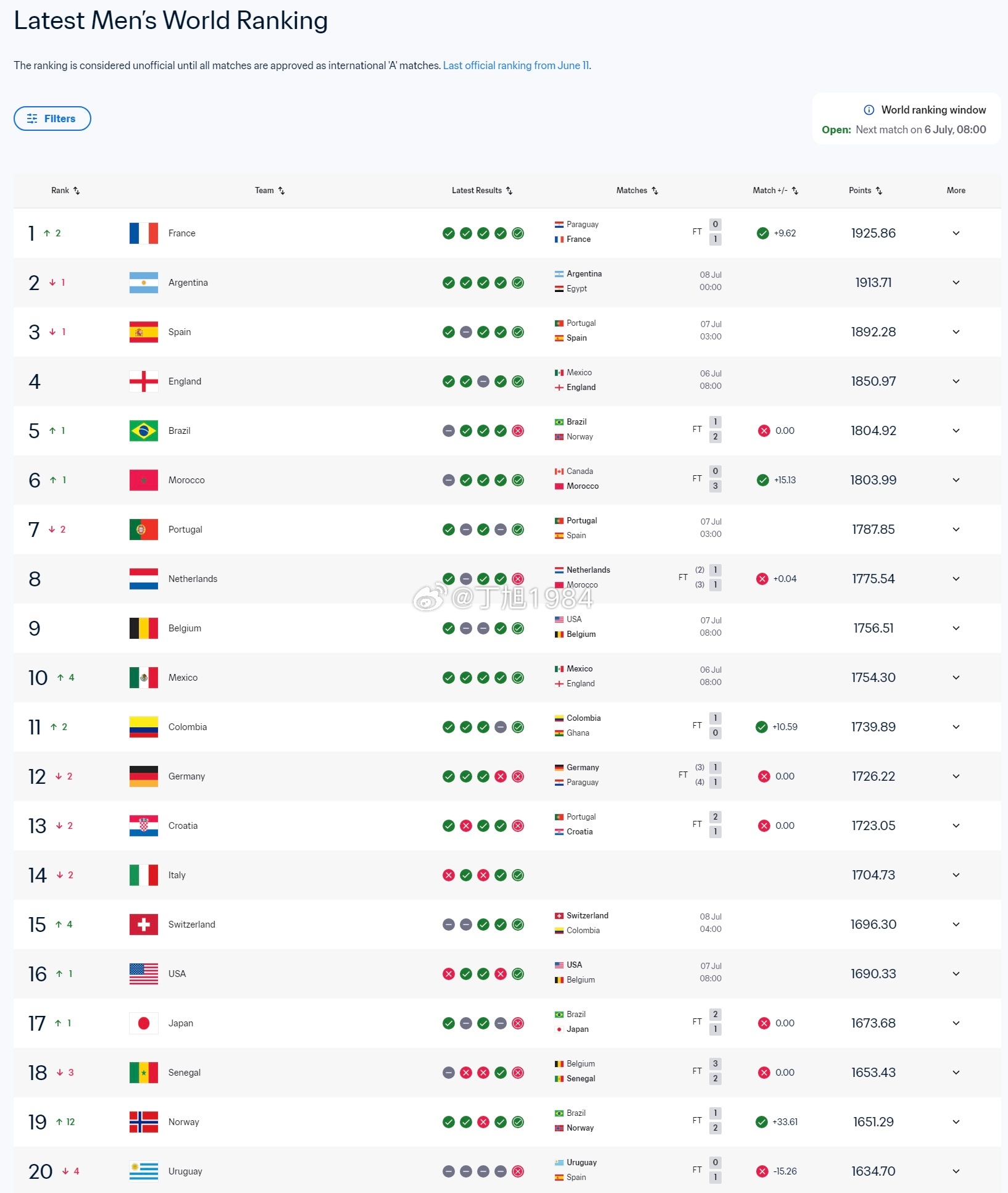Click Senegal points value 1653.43
Screen dimensions: 1008x1193
tap(873, 1073)
